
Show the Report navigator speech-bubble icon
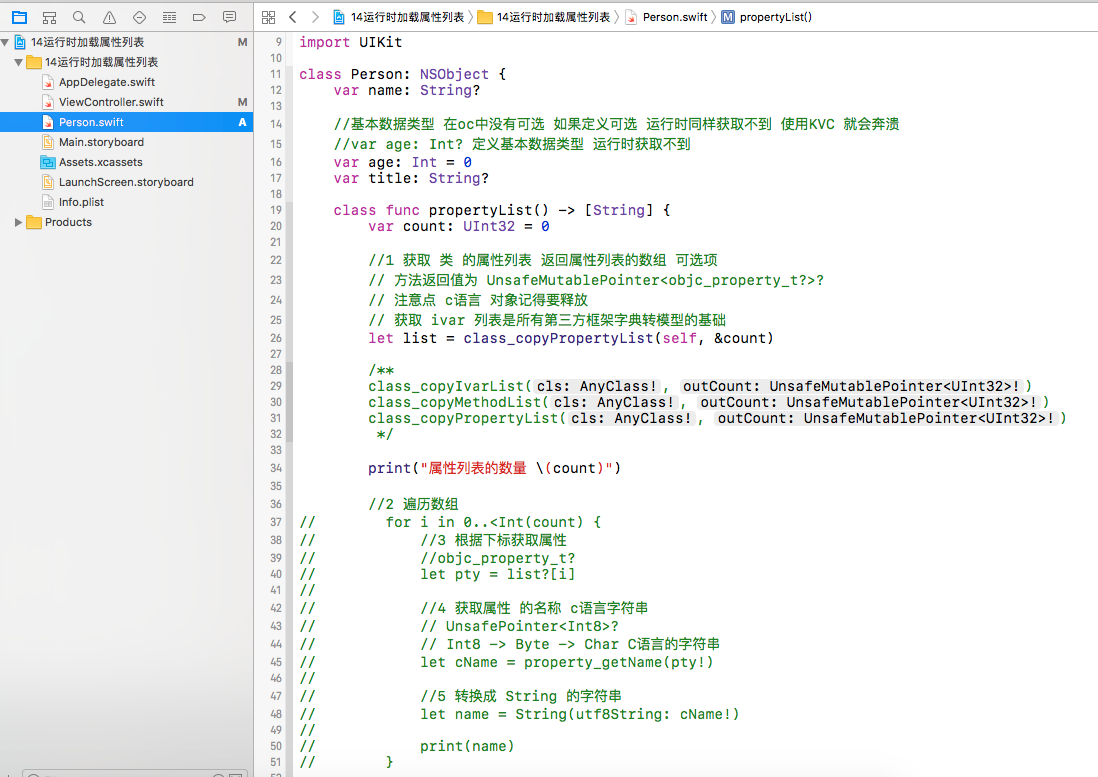coord(229,17)
